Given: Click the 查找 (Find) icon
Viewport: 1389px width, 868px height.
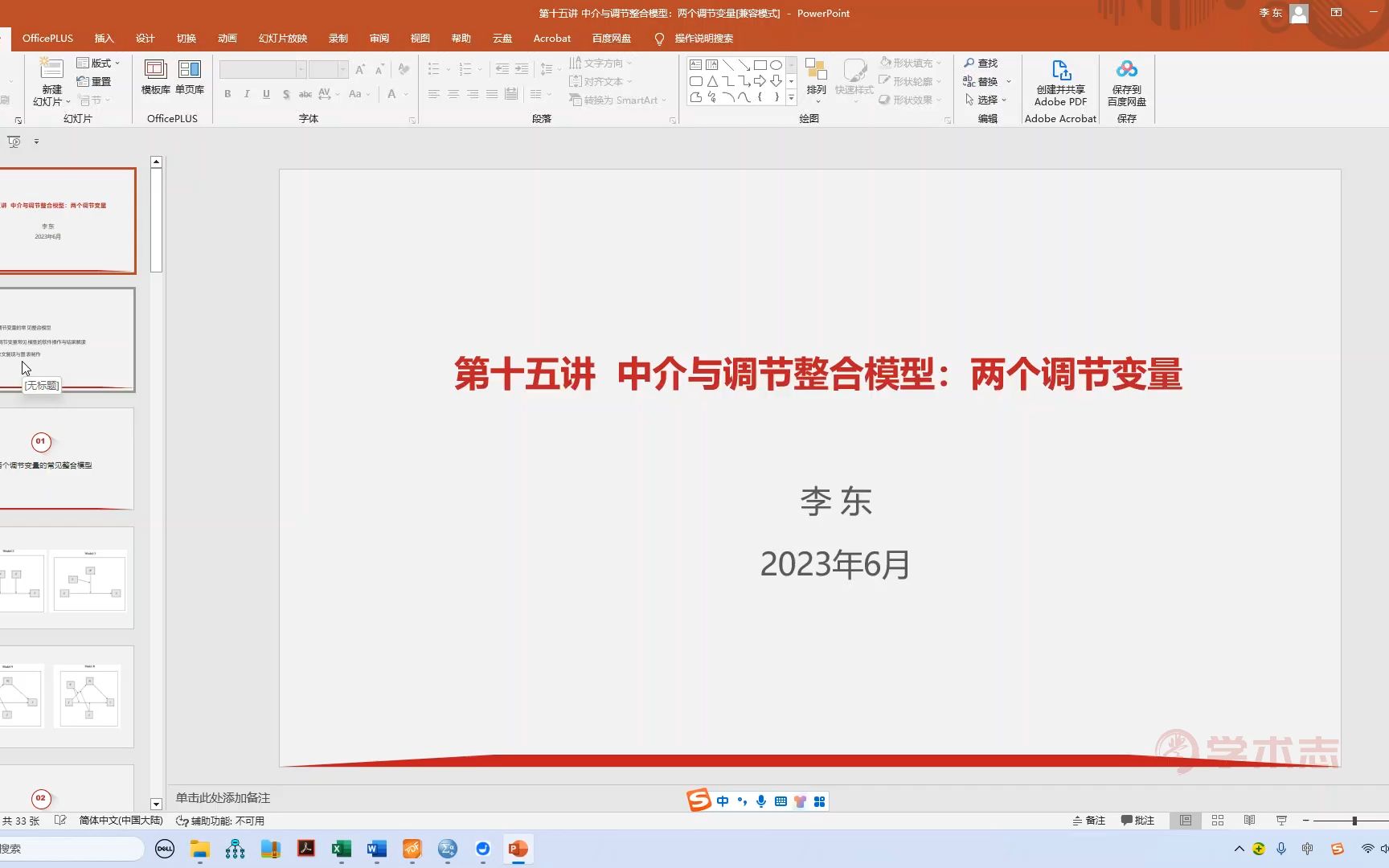Looking at the screenshot, I should 982,62.
